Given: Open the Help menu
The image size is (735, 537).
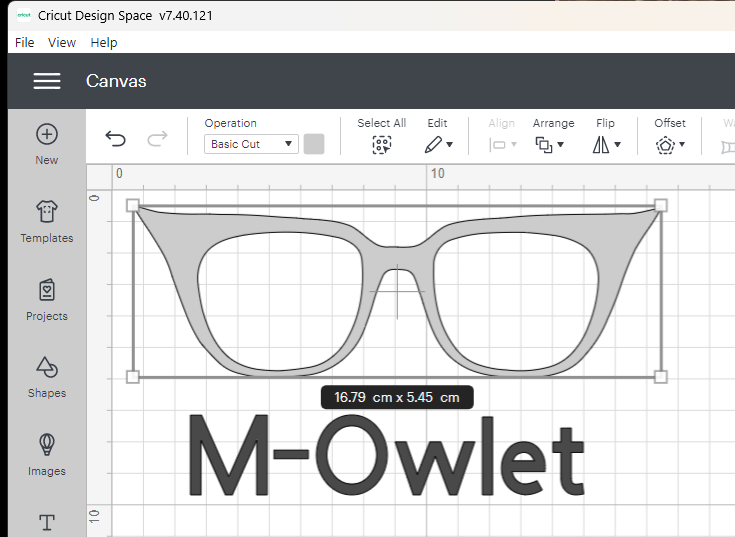Looking at the screenshot, I should tap(104, 42).
